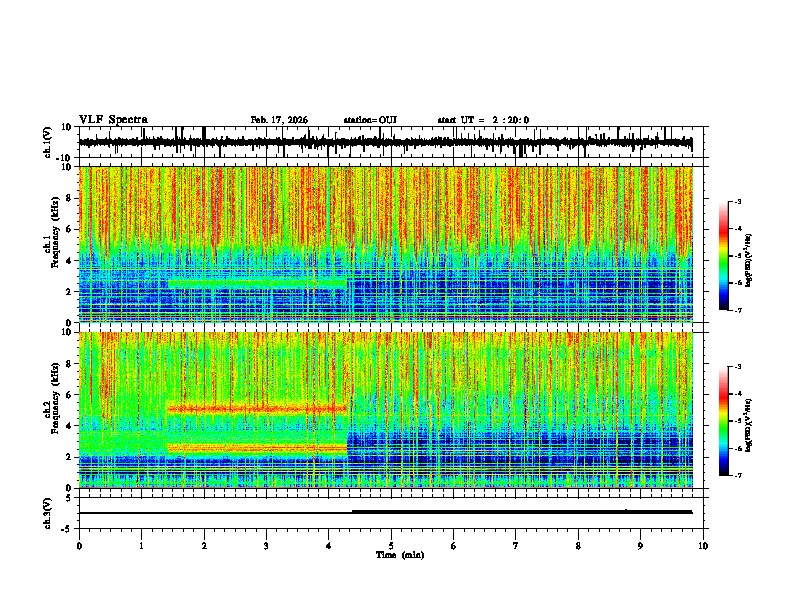
Task: Click time axis tick label "10"
Action: (703, 546)
